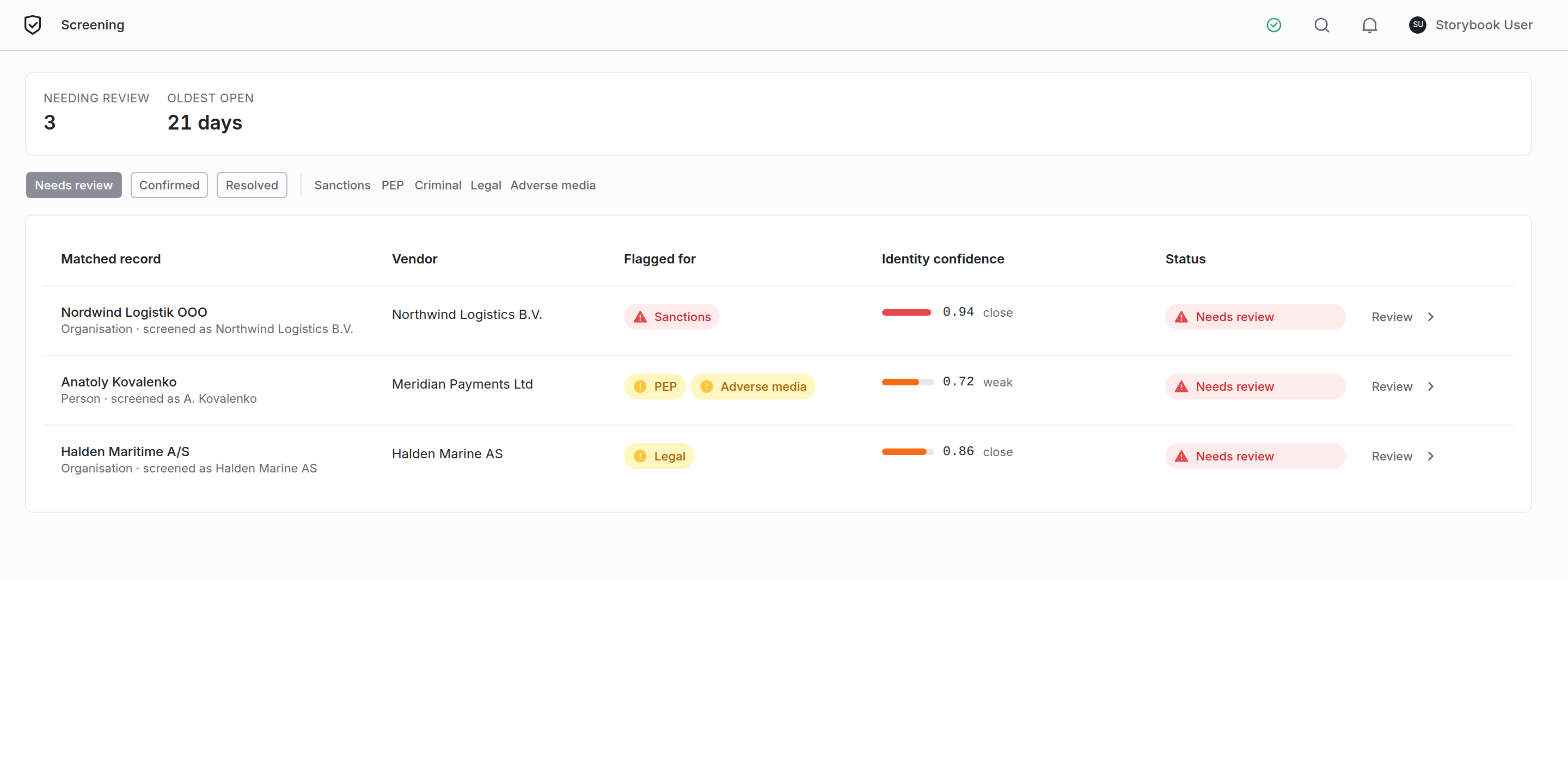Click the shield logo icon
The width and height of the screenshot is (1568, 762).
click(x=33, y=25)
